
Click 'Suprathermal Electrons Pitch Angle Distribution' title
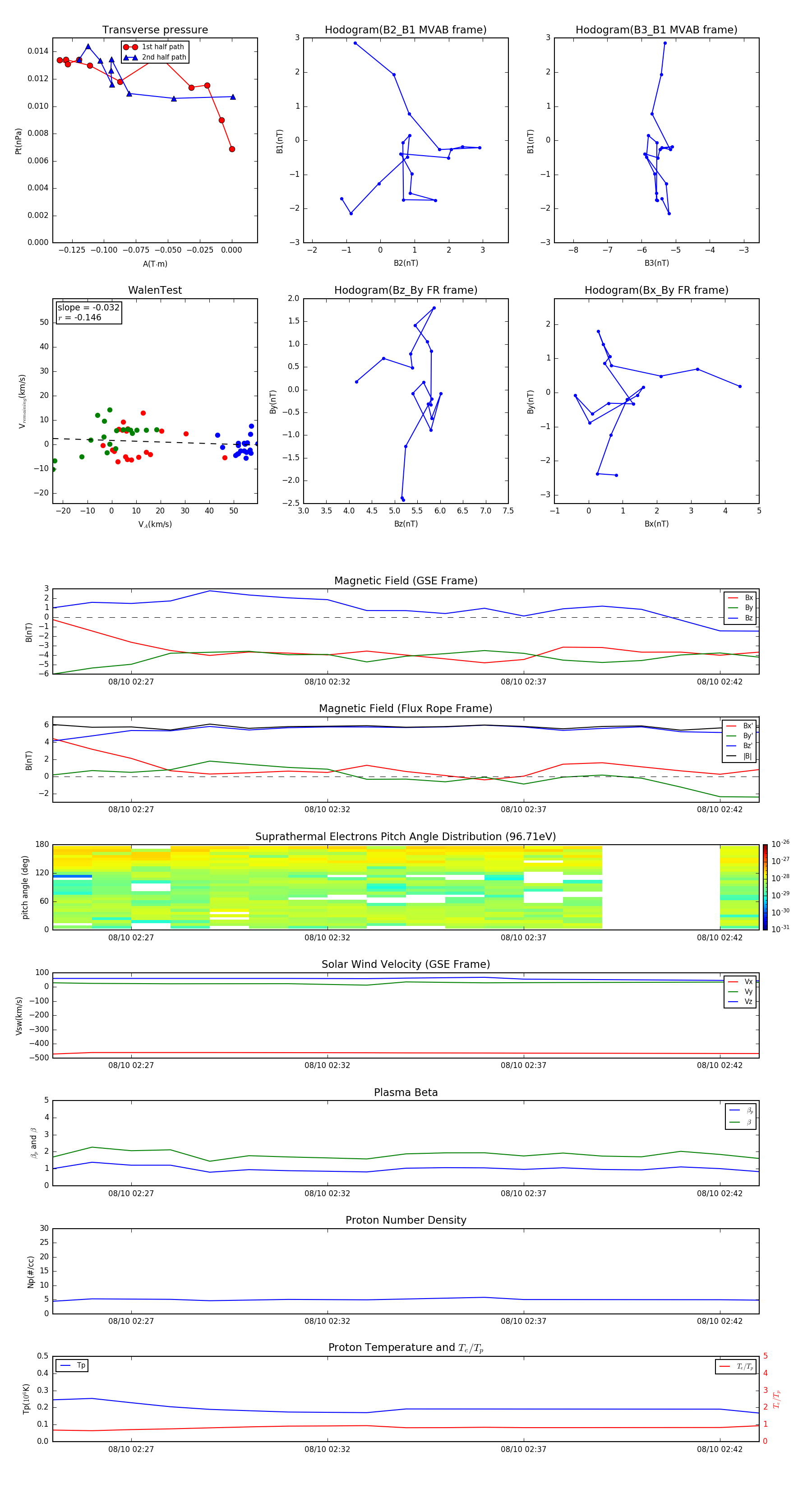click(406, 837)
